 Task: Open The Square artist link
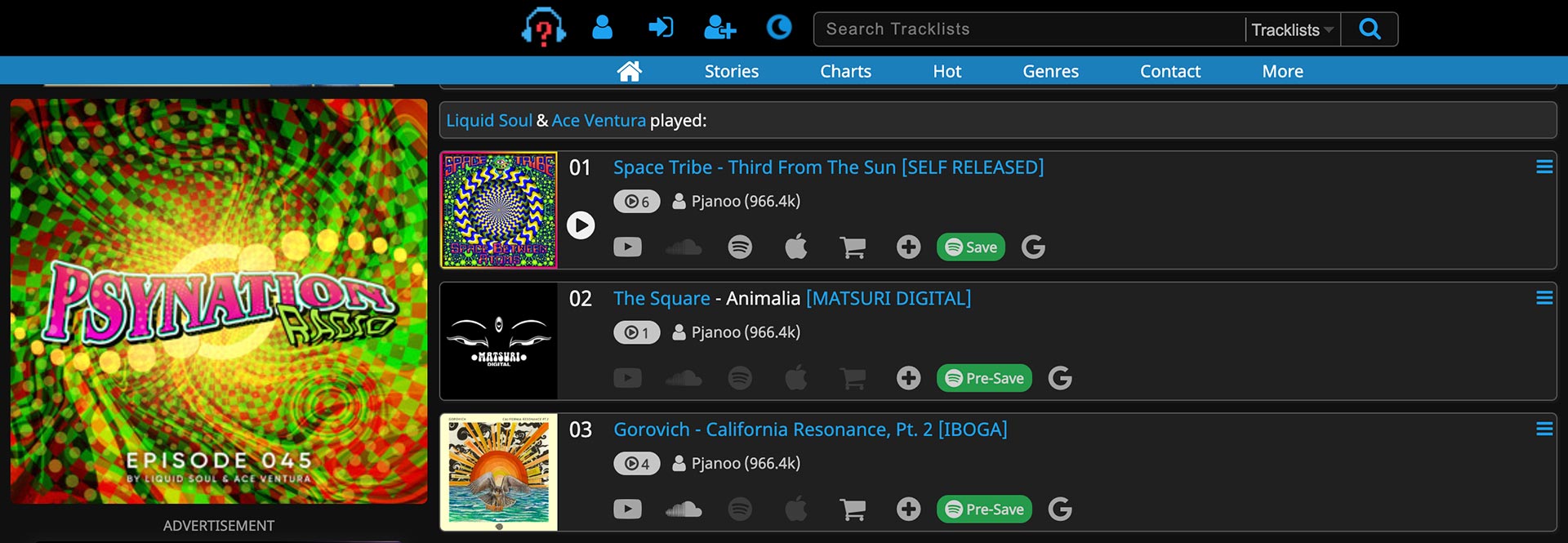click(661, 298)
